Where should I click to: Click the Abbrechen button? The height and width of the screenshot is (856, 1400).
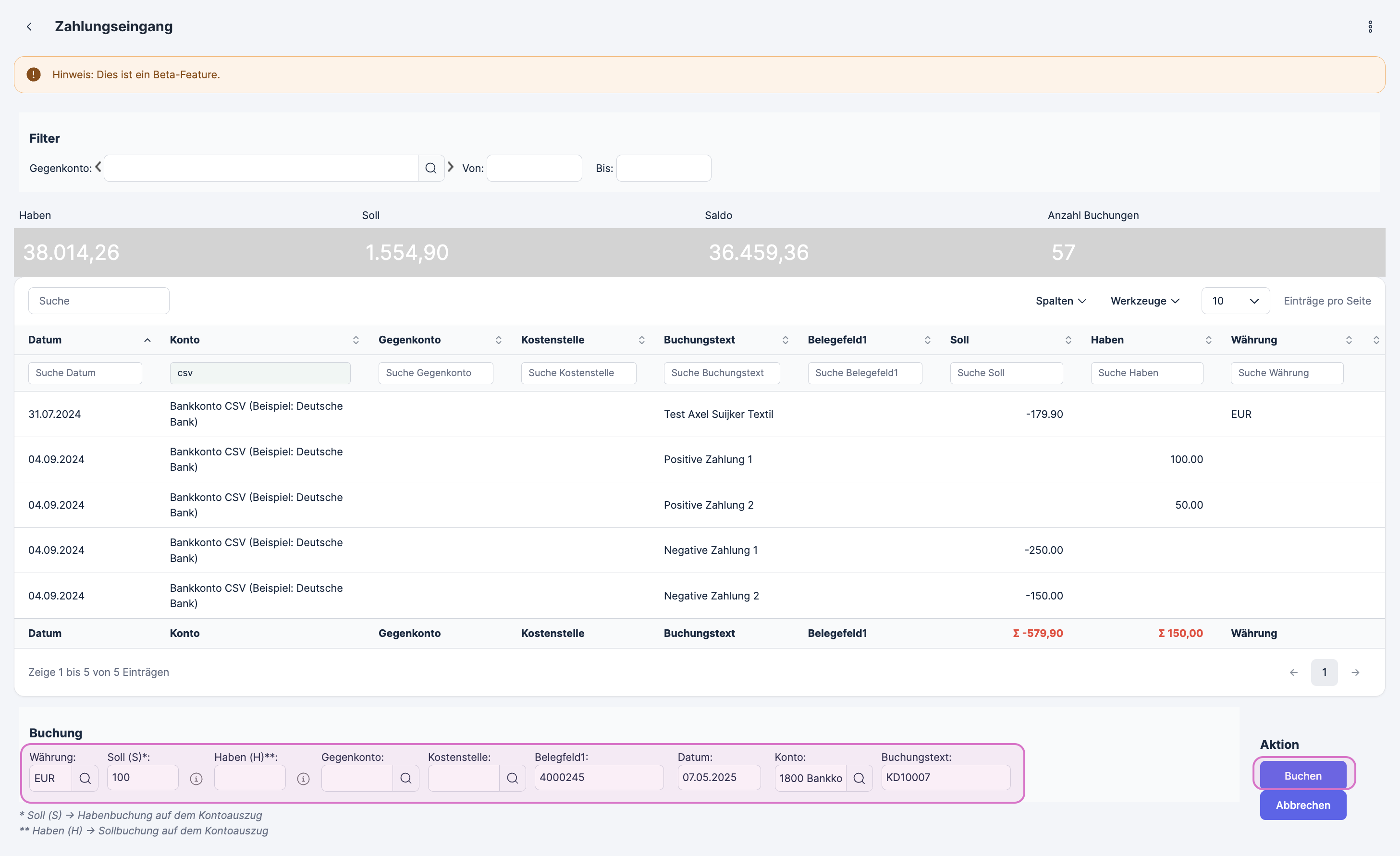tap(1302, 805)
